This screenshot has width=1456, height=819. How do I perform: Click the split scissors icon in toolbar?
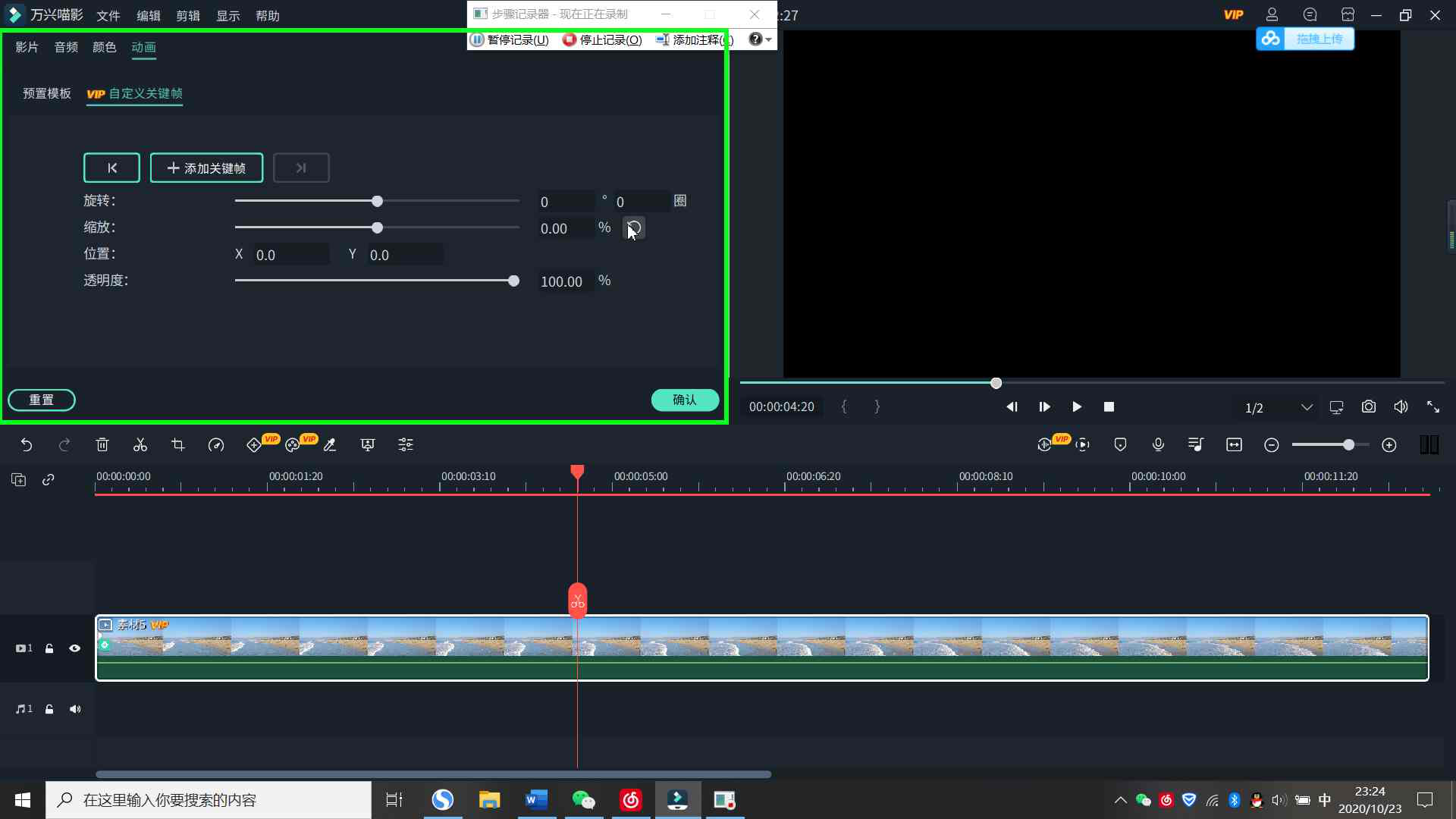(140, 445)
